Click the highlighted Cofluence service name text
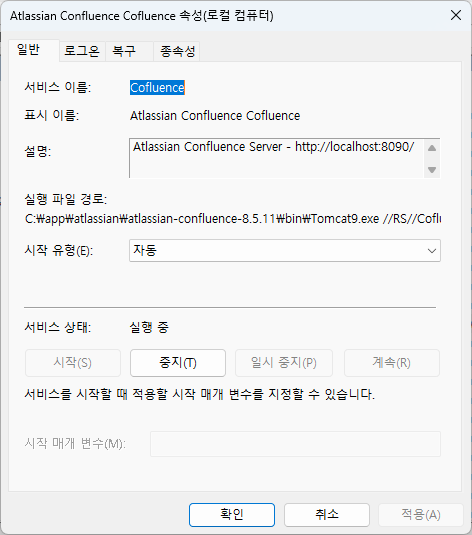Viewport: 472px width, 535px height. (x=157, y=88)
